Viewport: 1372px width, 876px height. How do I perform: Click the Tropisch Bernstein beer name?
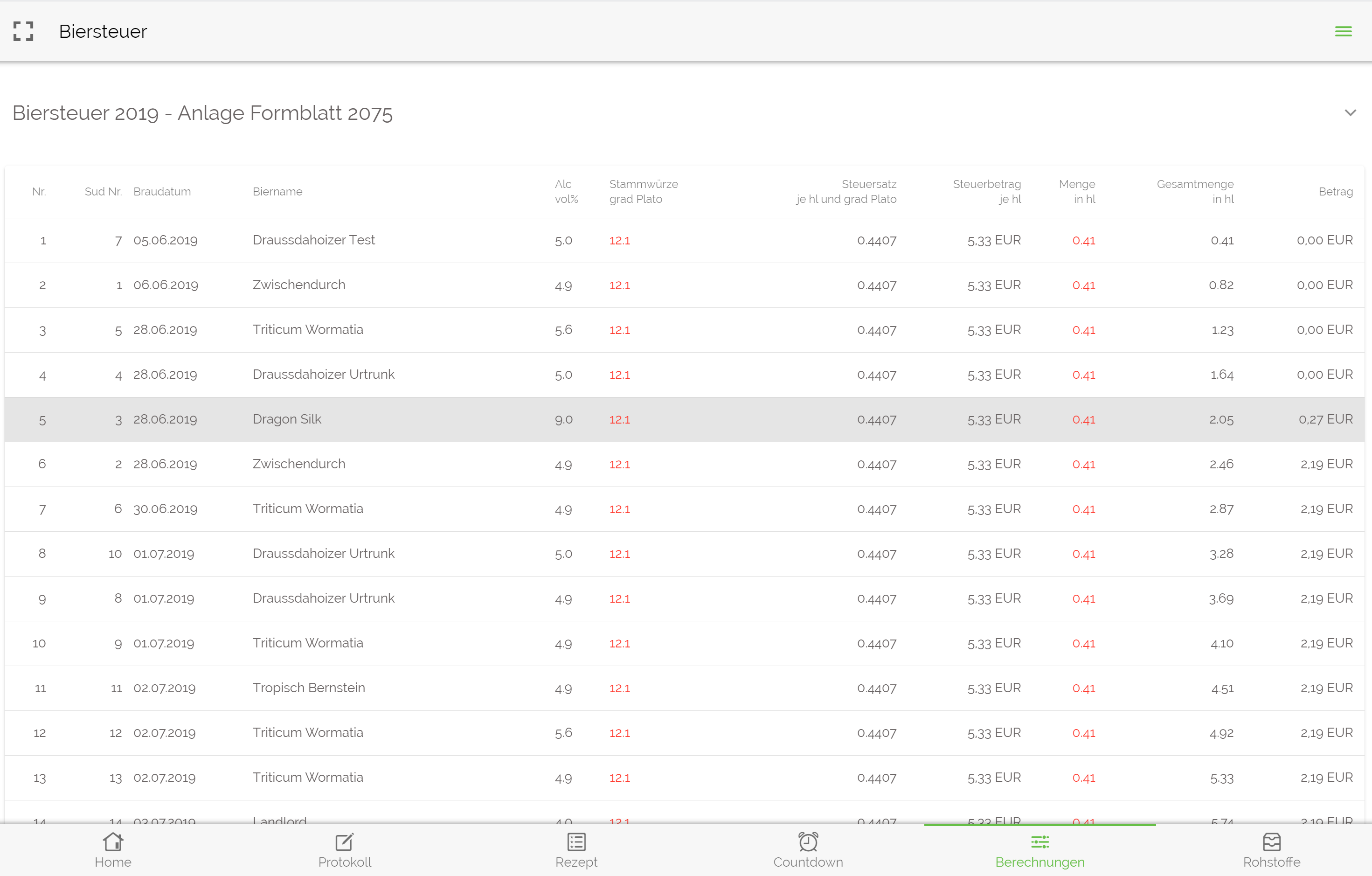(x=308, y=688)
